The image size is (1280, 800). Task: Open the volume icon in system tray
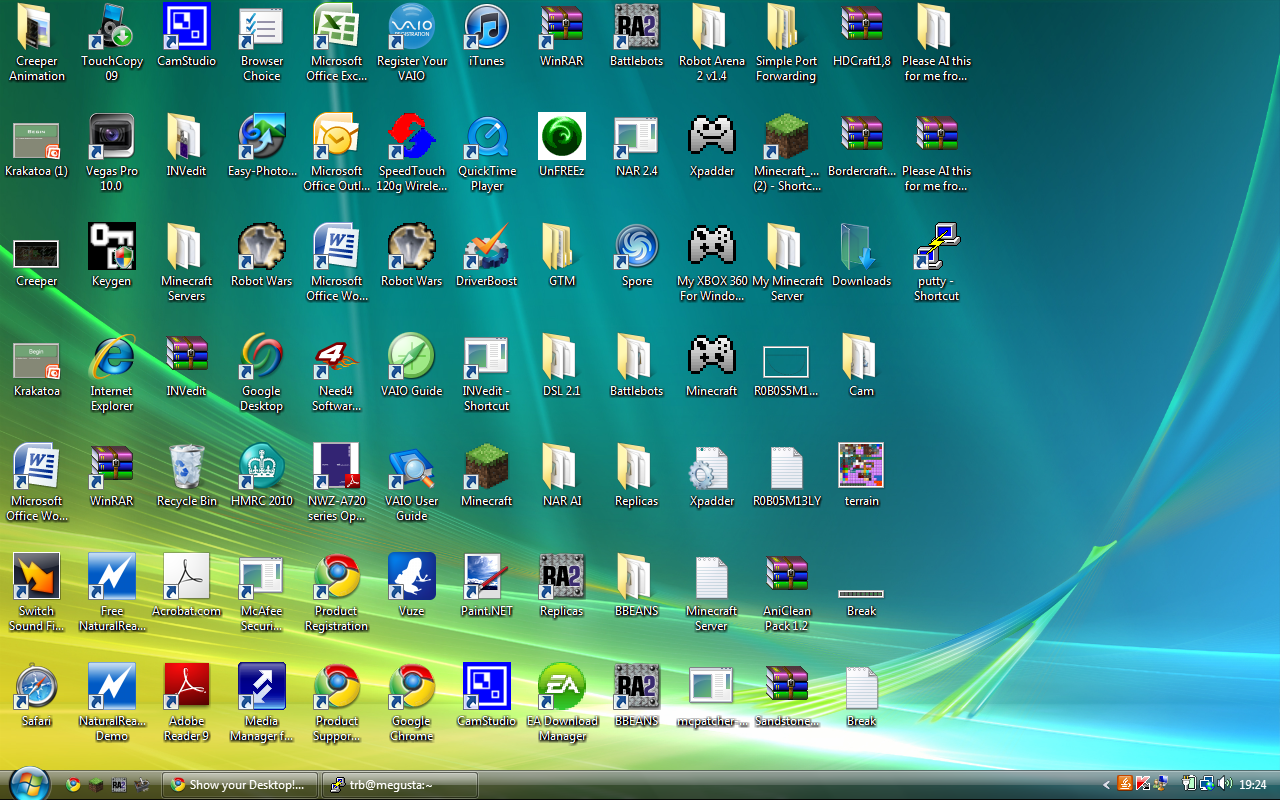pyautogui.click(x=1223, y=784)
